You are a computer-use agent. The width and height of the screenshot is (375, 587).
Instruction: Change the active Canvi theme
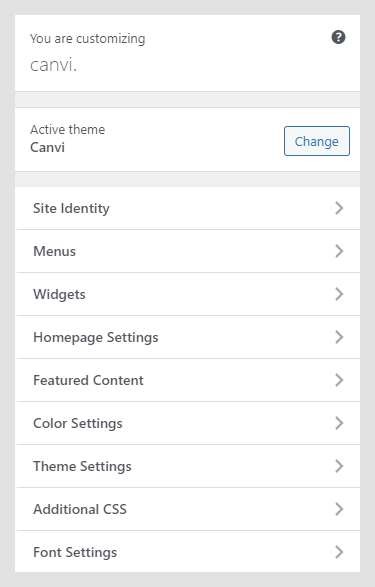click(317, 141)
